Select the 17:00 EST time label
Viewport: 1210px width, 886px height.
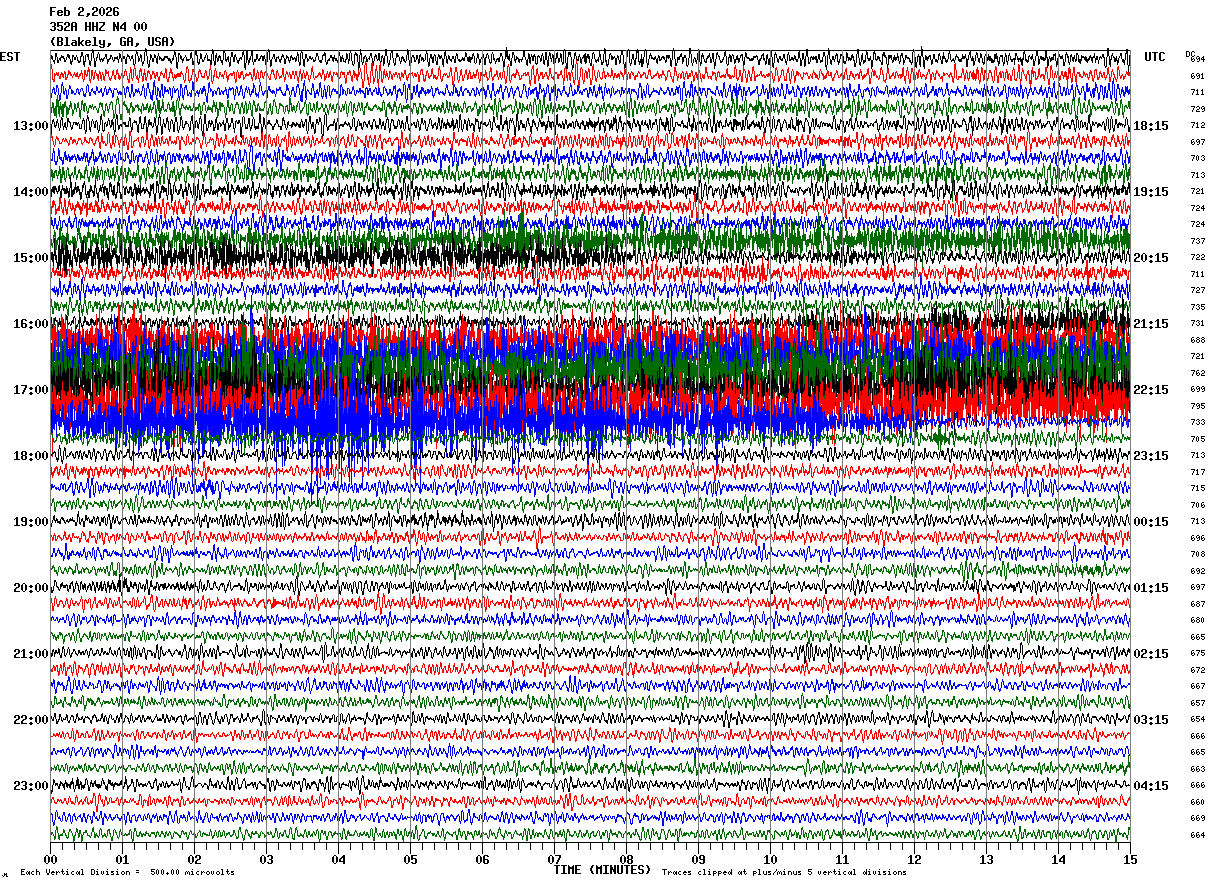(x=31, y=390)
